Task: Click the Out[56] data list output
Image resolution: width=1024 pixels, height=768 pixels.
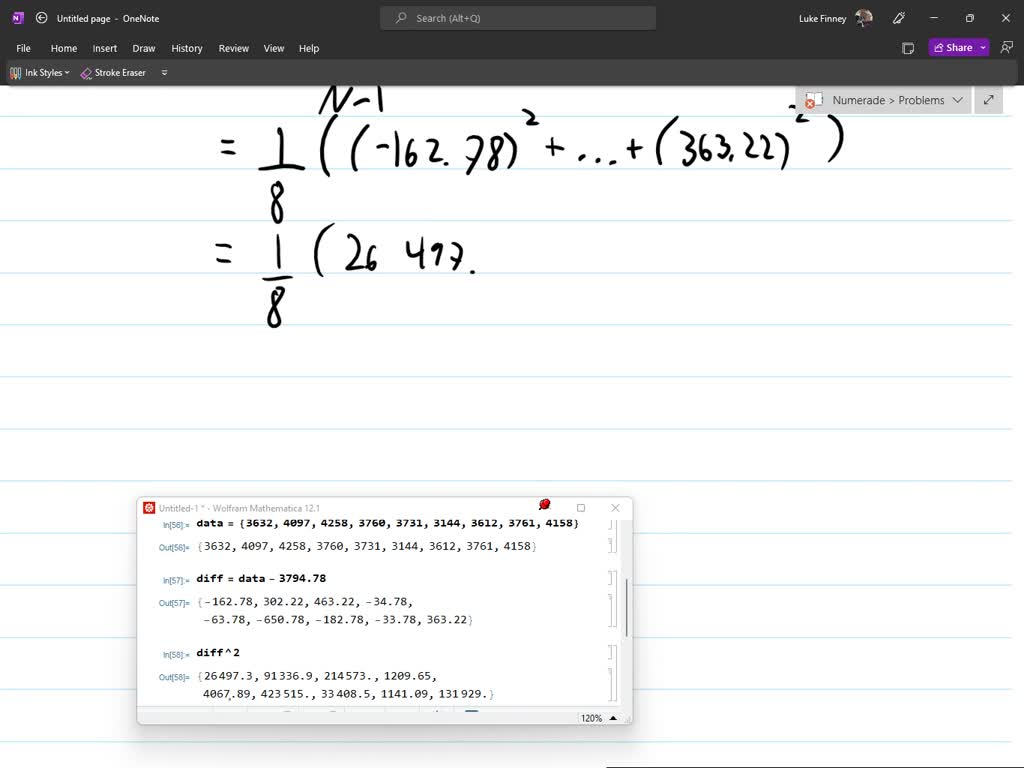Action: (366, 546)
